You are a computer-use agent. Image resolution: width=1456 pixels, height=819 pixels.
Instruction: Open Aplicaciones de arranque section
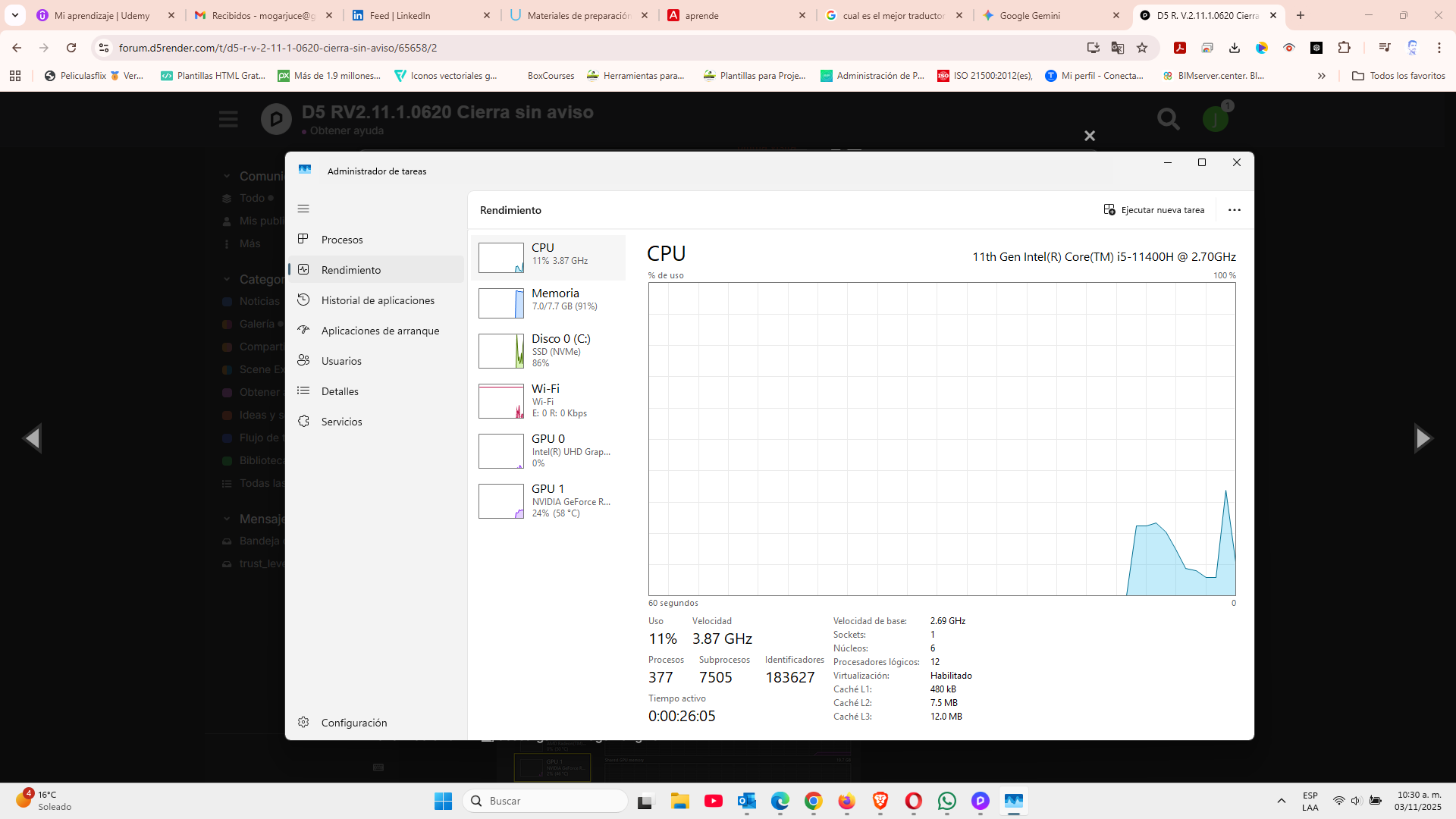[x=379, y=331]
